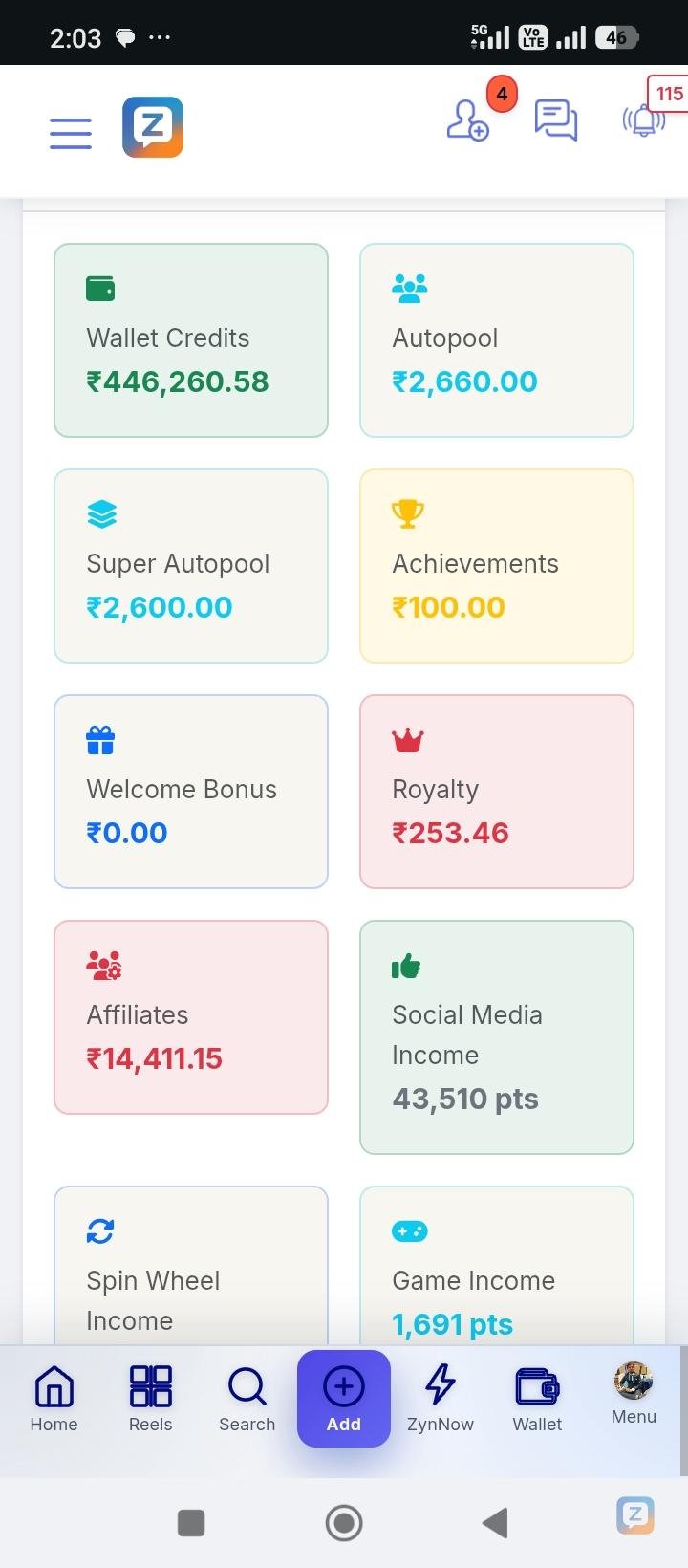Open the hamburger menu
The width and height of the screenshot is (688, 1568).
(71, 132)
